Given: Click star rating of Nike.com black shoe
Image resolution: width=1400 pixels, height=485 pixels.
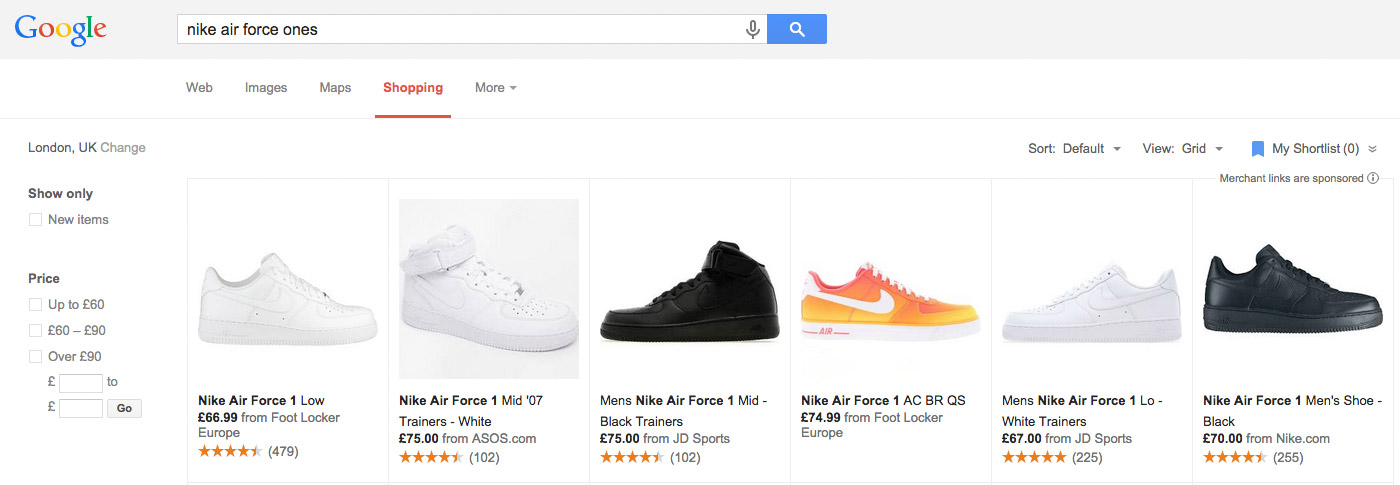Looking at the screenshot, I should pos(1235,457).
